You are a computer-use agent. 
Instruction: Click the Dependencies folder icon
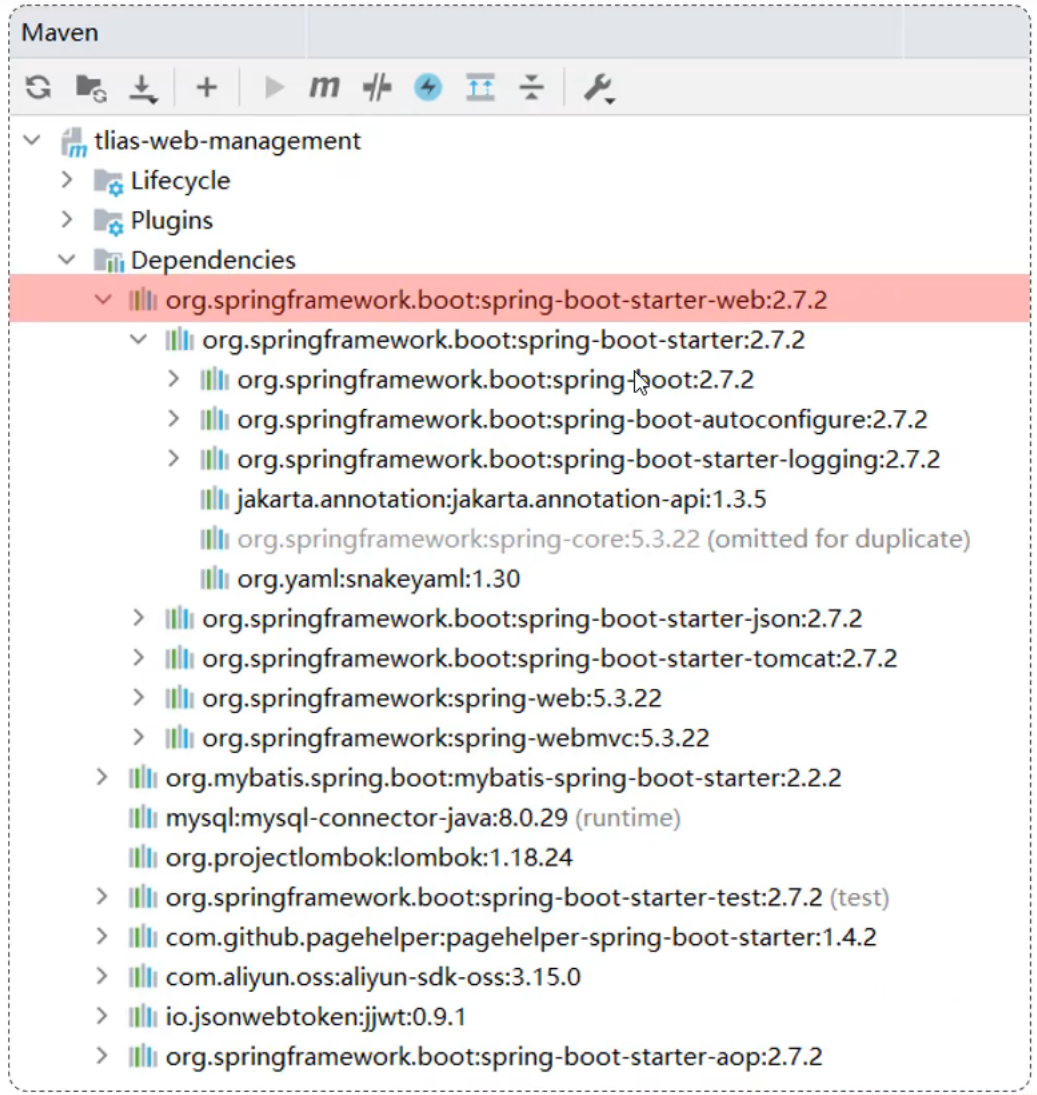point(108,260)
